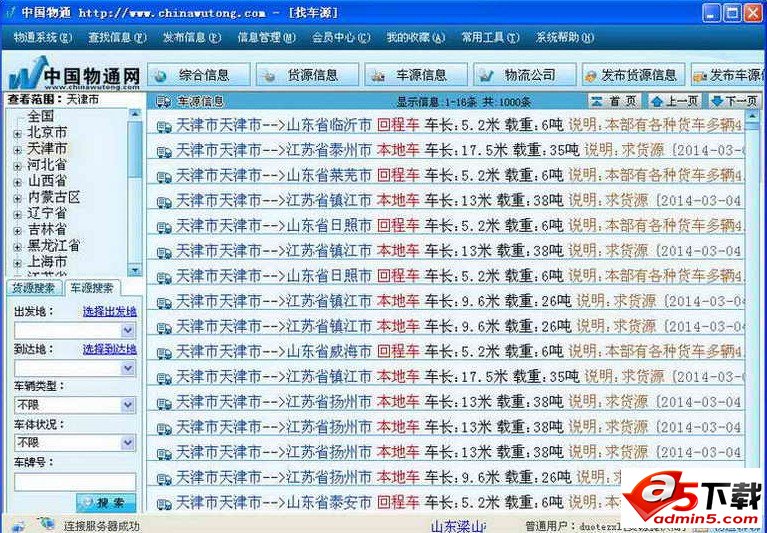Click the 中国物通网 logo
The image size is (767, 533).
click(74, 73)
